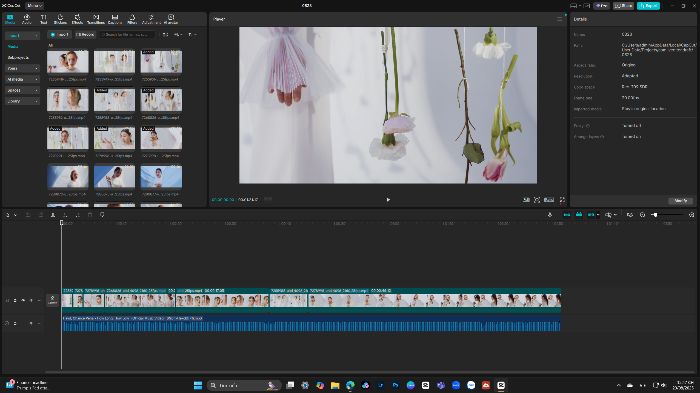Open preview axis dropdown arrow

tap(615, 215)
